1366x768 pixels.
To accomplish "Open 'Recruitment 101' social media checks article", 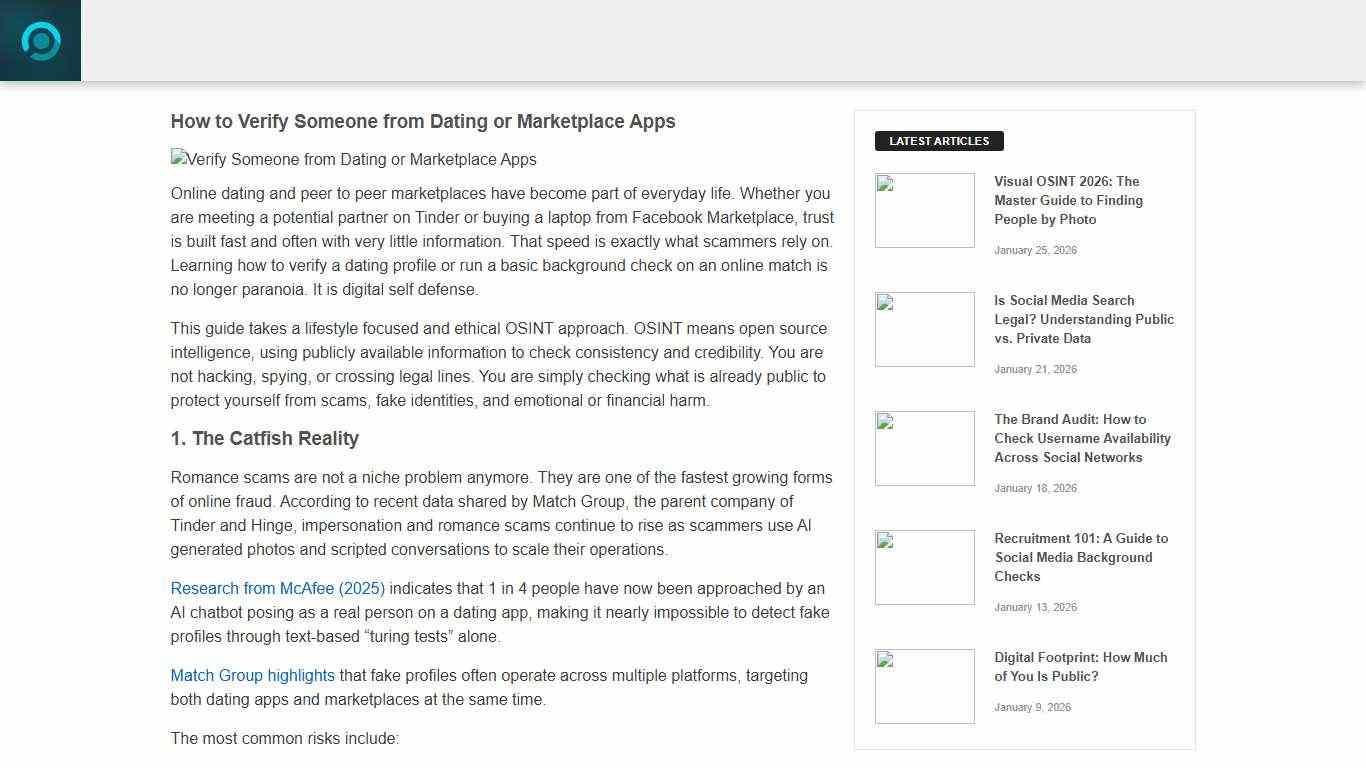I will coord(1081,557).
